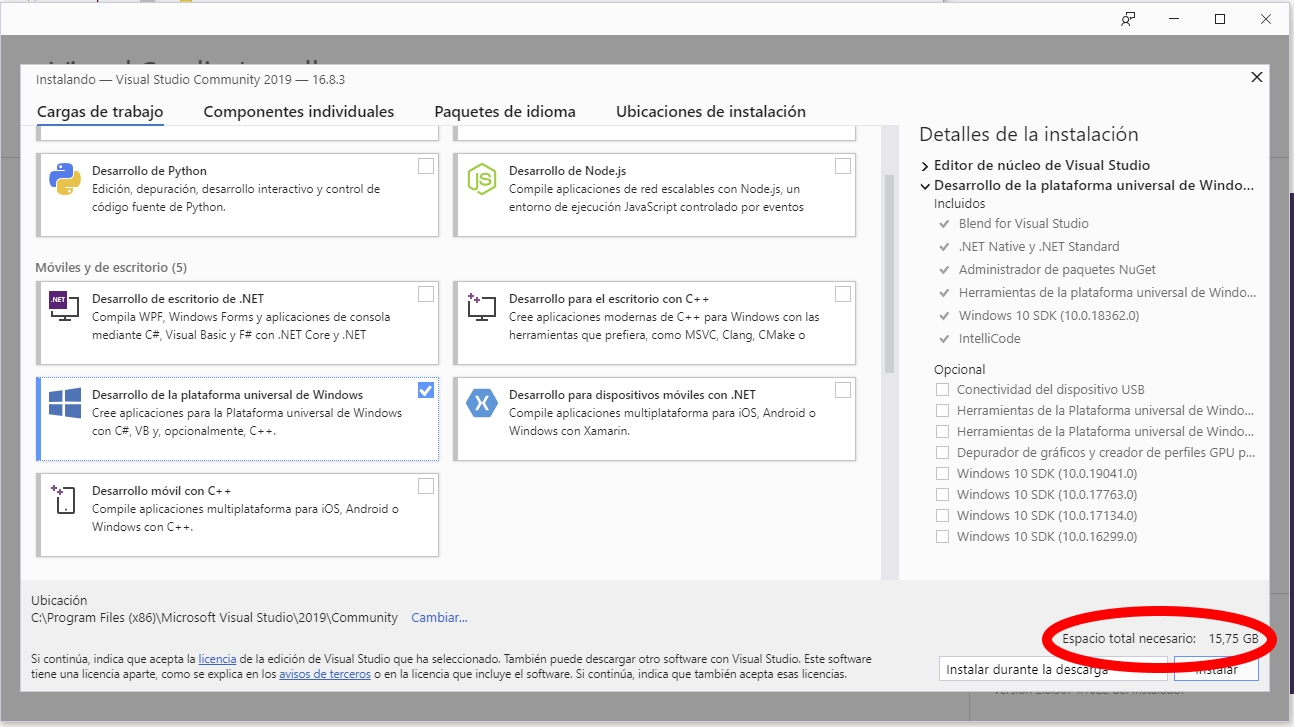
Task: Click Windows 10 SDK (10.0.18362.0) included item
Action: click(1049, 316)
